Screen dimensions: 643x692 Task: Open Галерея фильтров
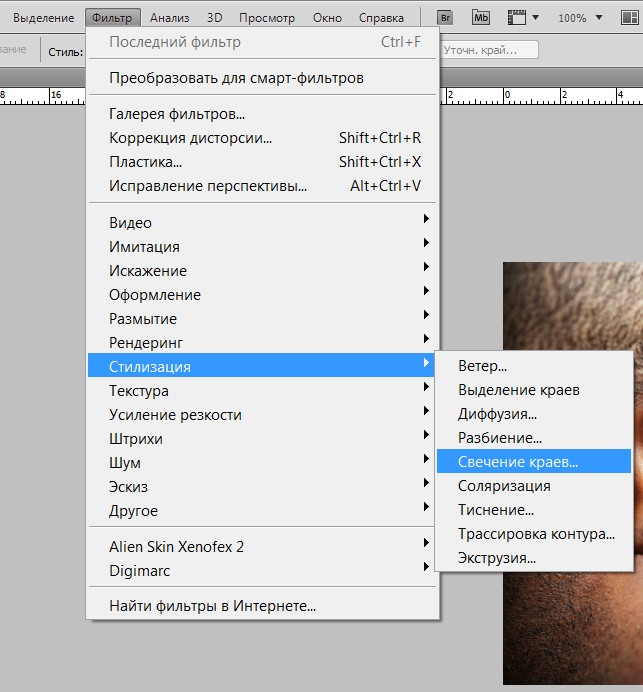263,114
